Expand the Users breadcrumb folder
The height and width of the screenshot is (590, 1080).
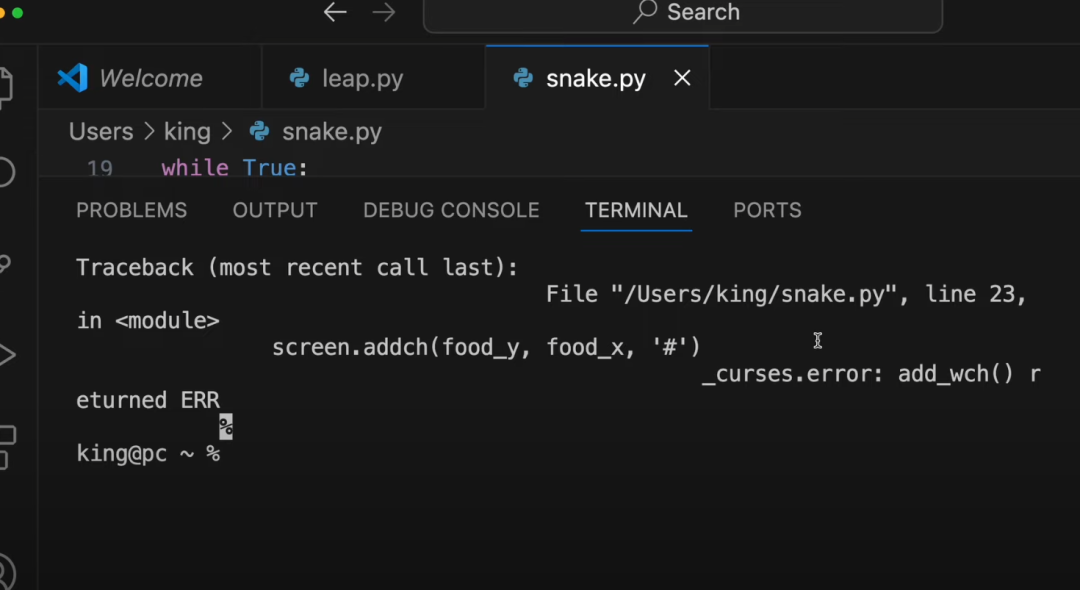pyautogui.click(x=101, y=132)
